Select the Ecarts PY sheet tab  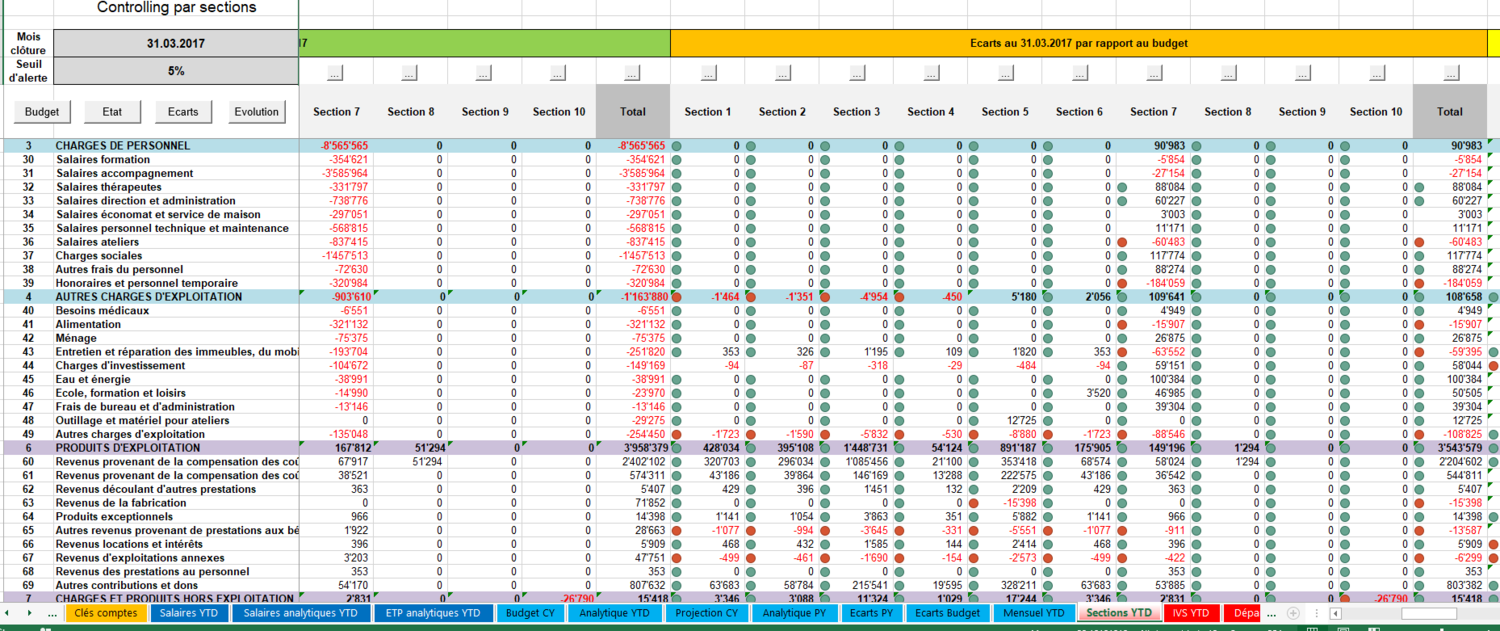click(872, 613)
